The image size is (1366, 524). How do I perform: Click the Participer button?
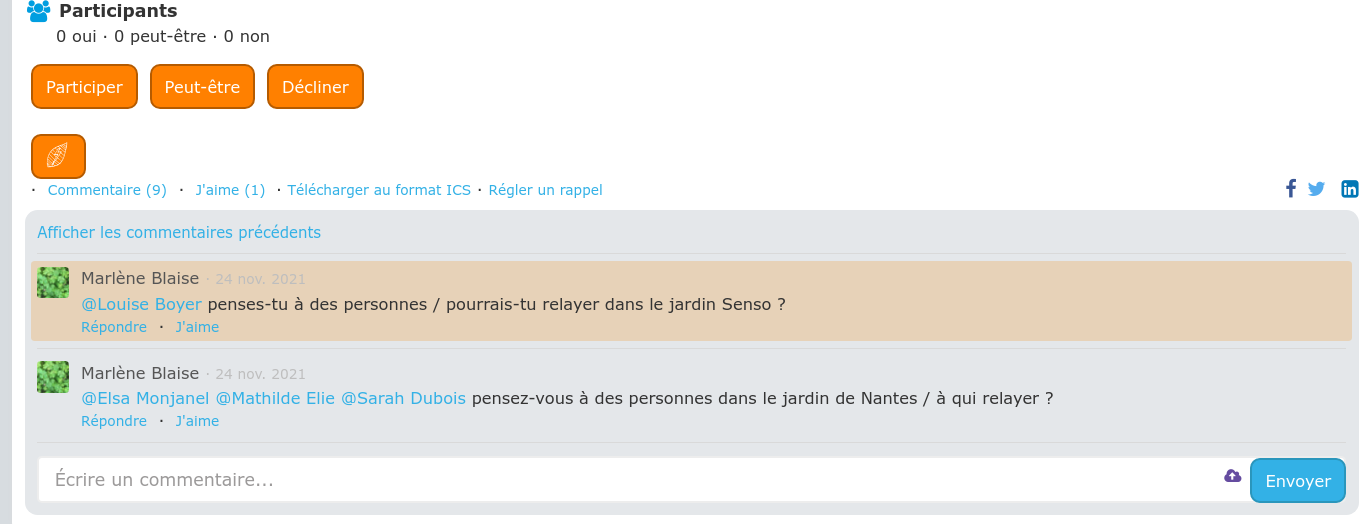point(85,87)
